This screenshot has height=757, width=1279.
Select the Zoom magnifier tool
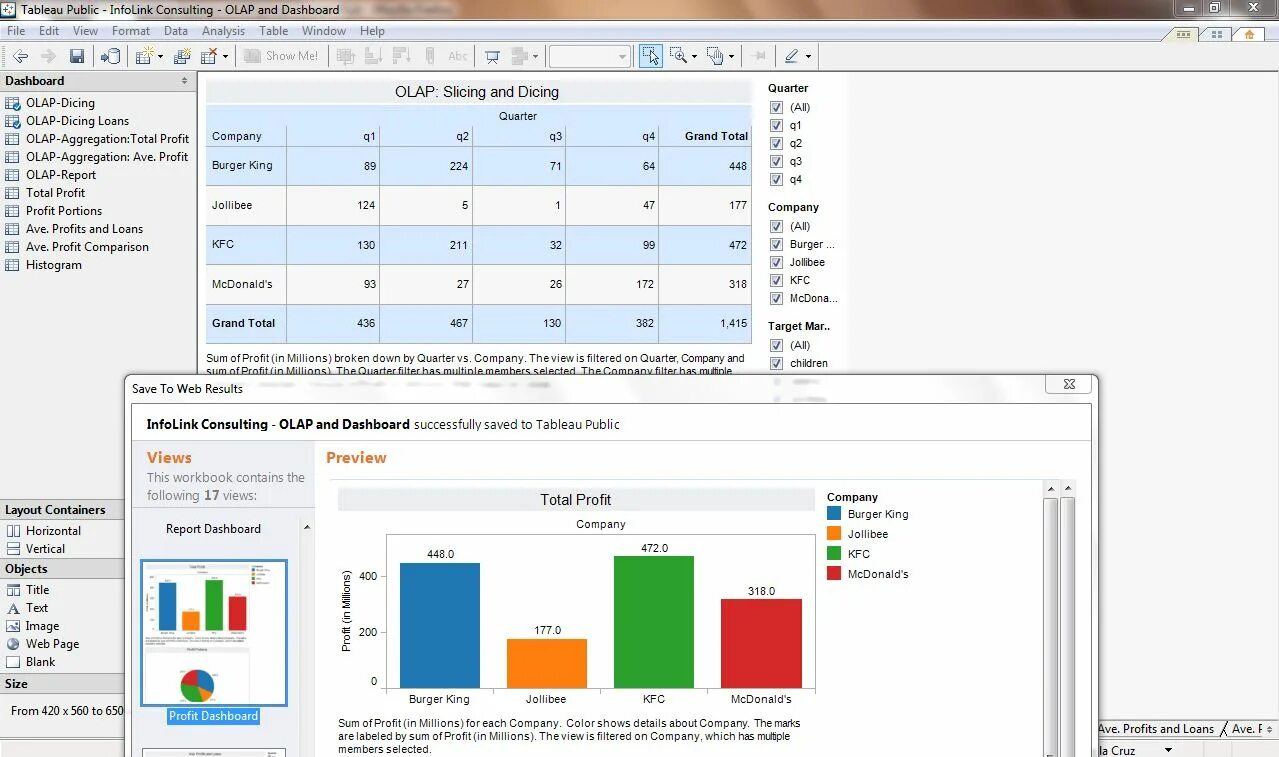[x=679, y=56]
